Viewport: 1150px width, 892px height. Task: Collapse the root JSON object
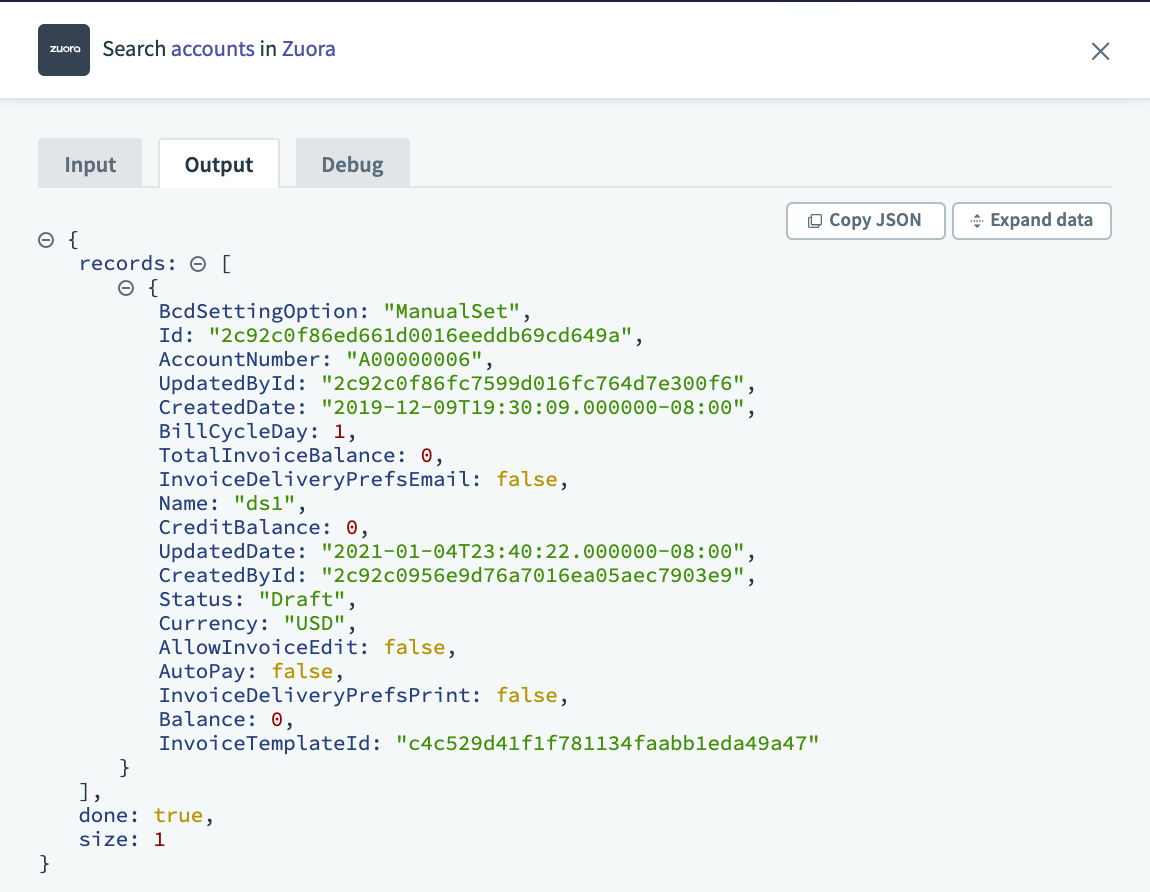44,239
